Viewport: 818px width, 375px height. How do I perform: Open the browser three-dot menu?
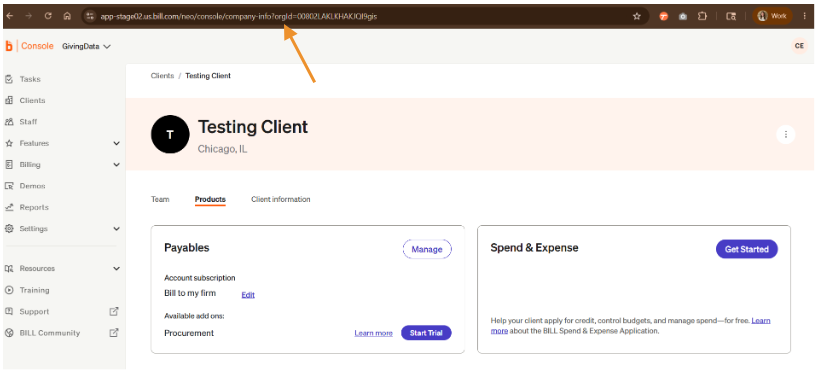[x=805, y=16]
